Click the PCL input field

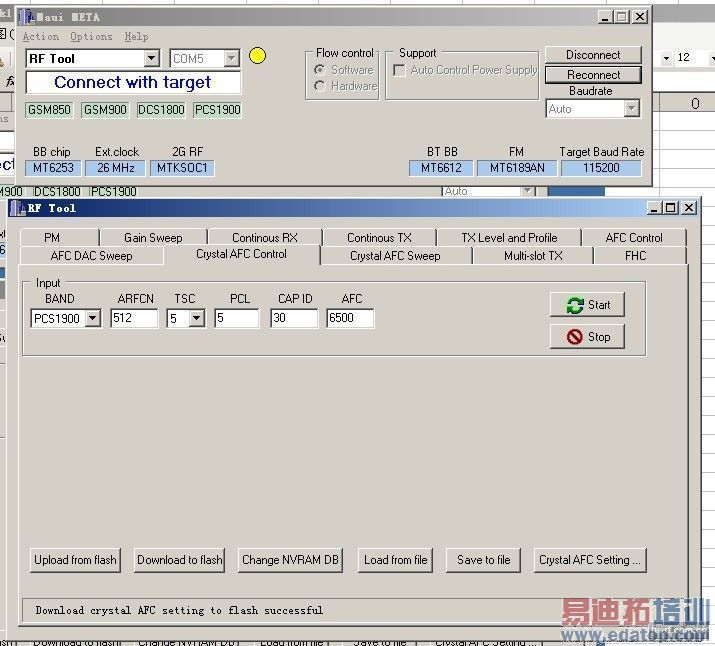coord(237,318)
